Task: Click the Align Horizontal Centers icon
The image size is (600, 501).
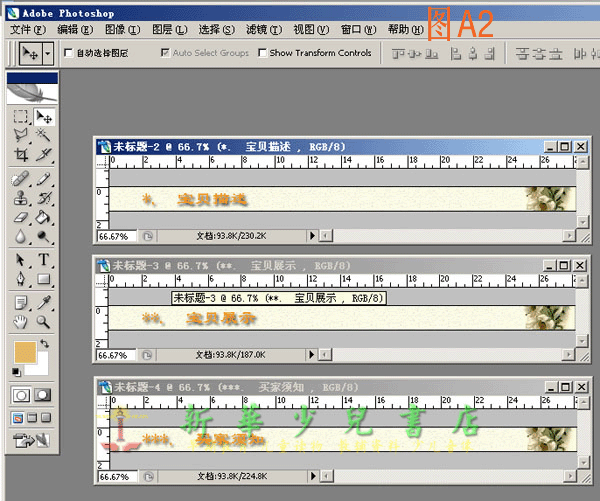Action: (473, 54)
